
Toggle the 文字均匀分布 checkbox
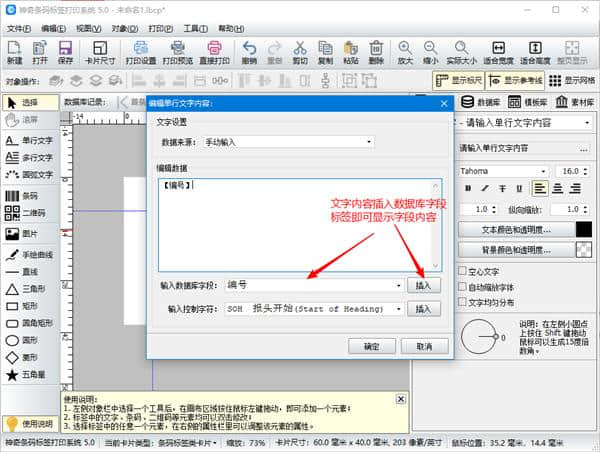tap(462, 302)
